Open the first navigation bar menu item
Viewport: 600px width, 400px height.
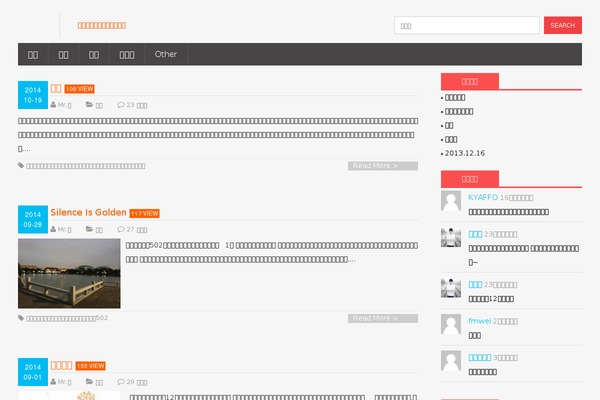point(33,54)
